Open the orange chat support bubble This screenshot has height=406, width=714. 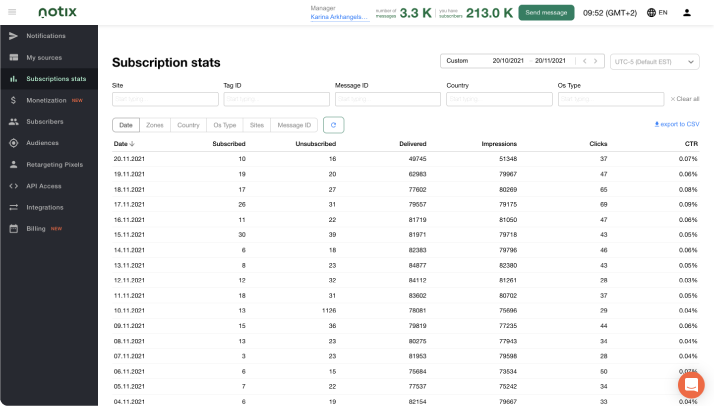[x=691, y=384]
